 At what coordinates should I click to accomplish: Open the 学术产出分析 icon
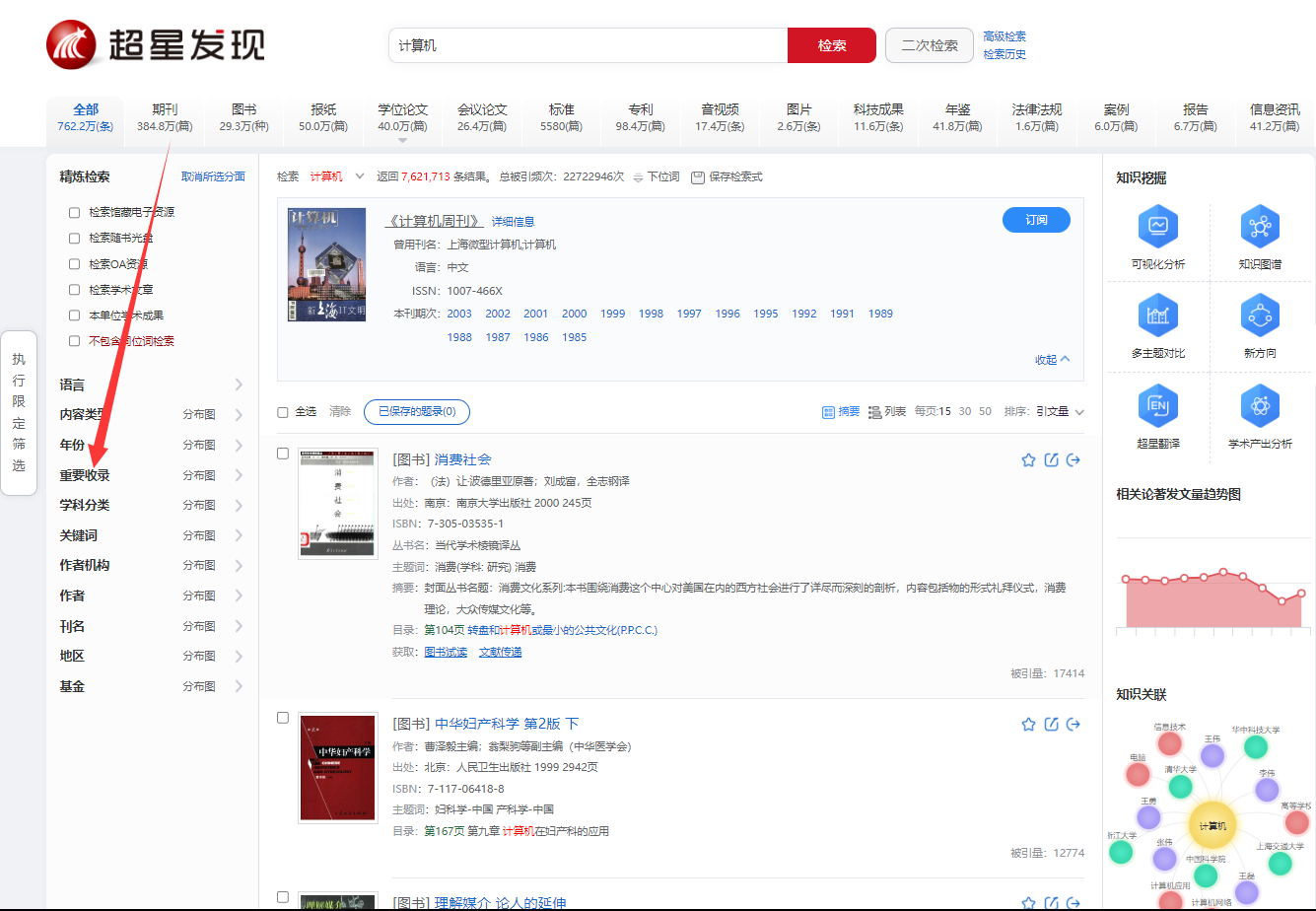pos(1260,405)
